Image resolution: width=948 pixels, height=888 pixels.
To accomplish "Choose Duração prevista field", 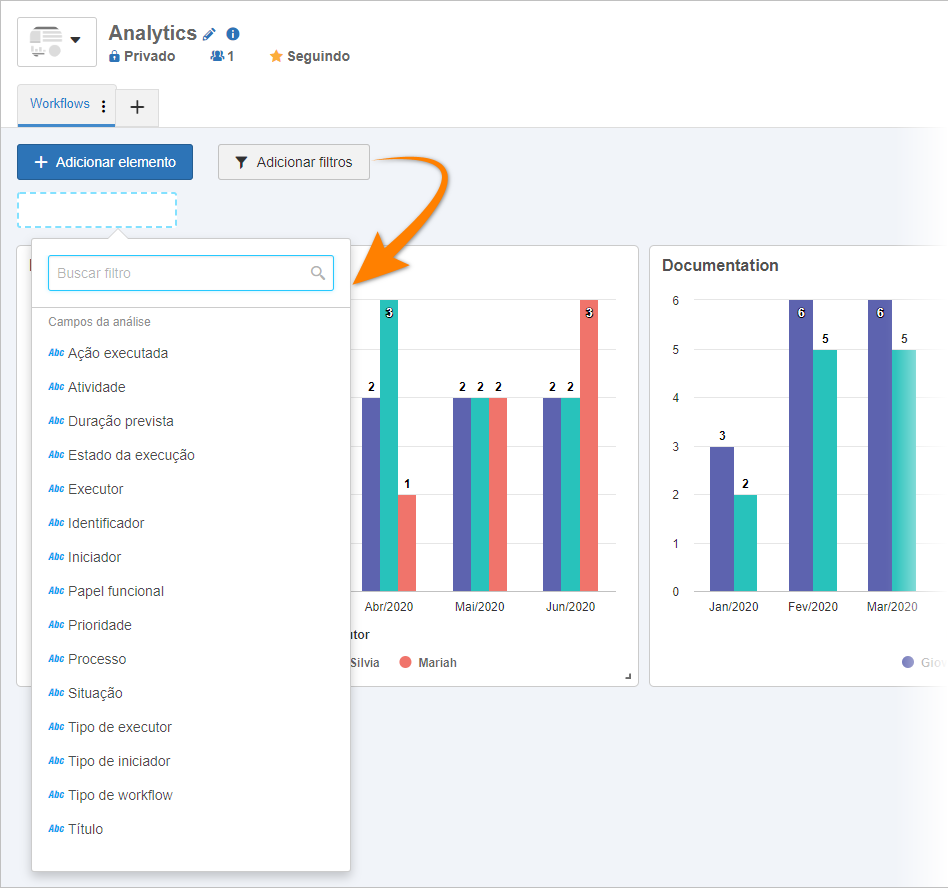I will tap(190, 421).
